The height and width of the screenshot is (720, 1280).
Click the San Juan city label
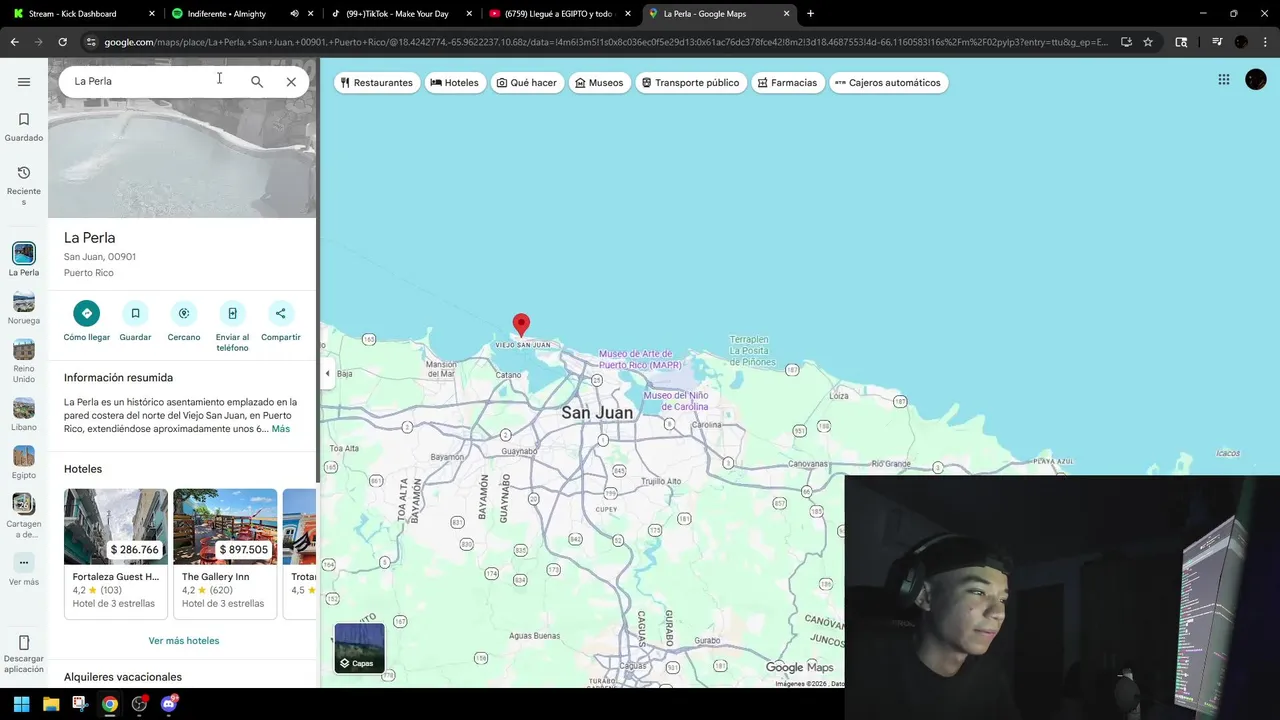tap(597, 412)
